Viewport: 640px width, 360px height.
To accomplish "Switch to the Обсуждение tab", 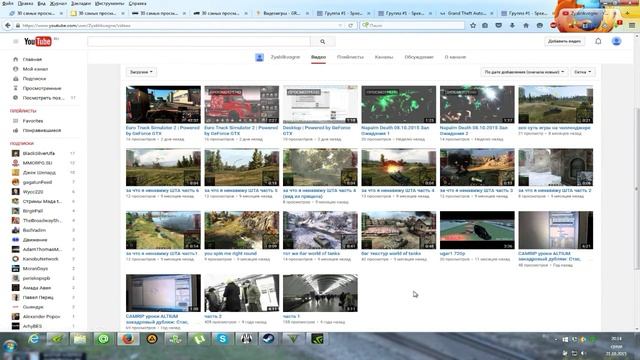I will [419, 57].
